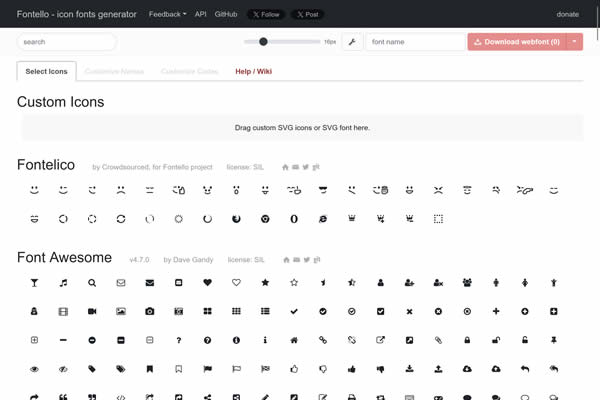Viewport: 600px width, 400px height.
Task: Select the closed padlock icon
Action: [x=467, y=340]
